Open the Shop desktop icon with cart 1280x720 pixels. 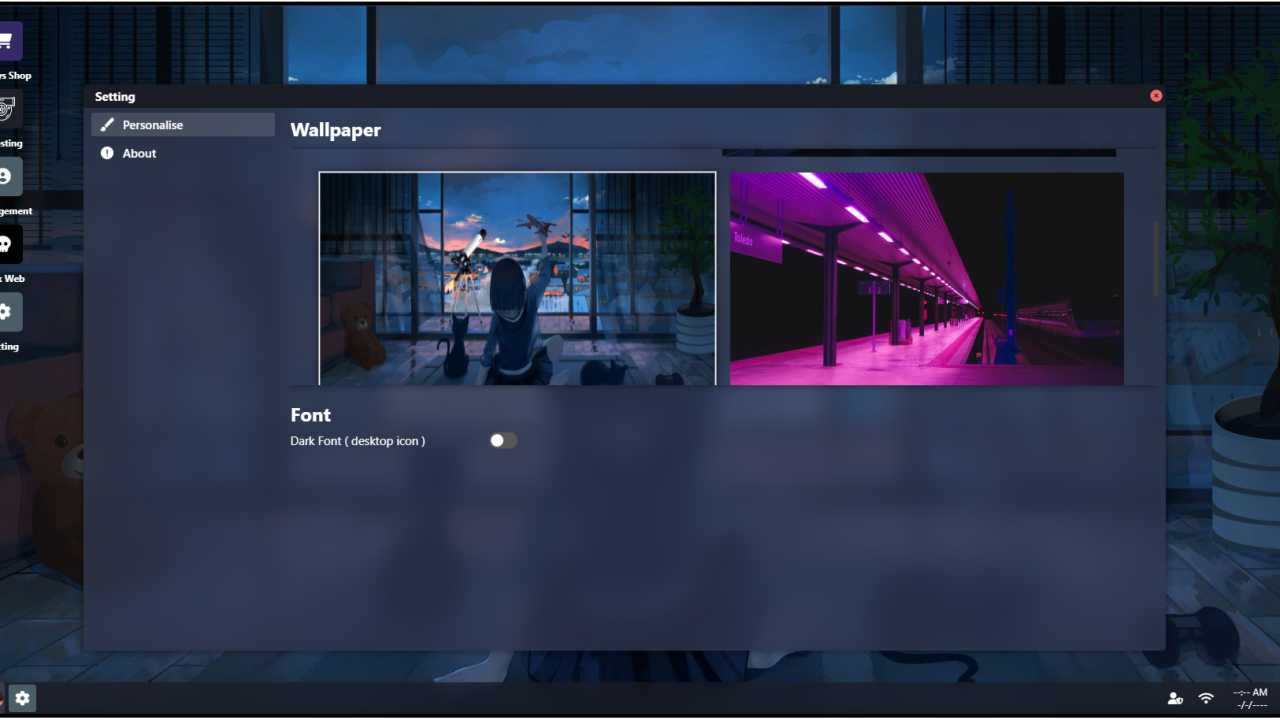coord(8,42)
